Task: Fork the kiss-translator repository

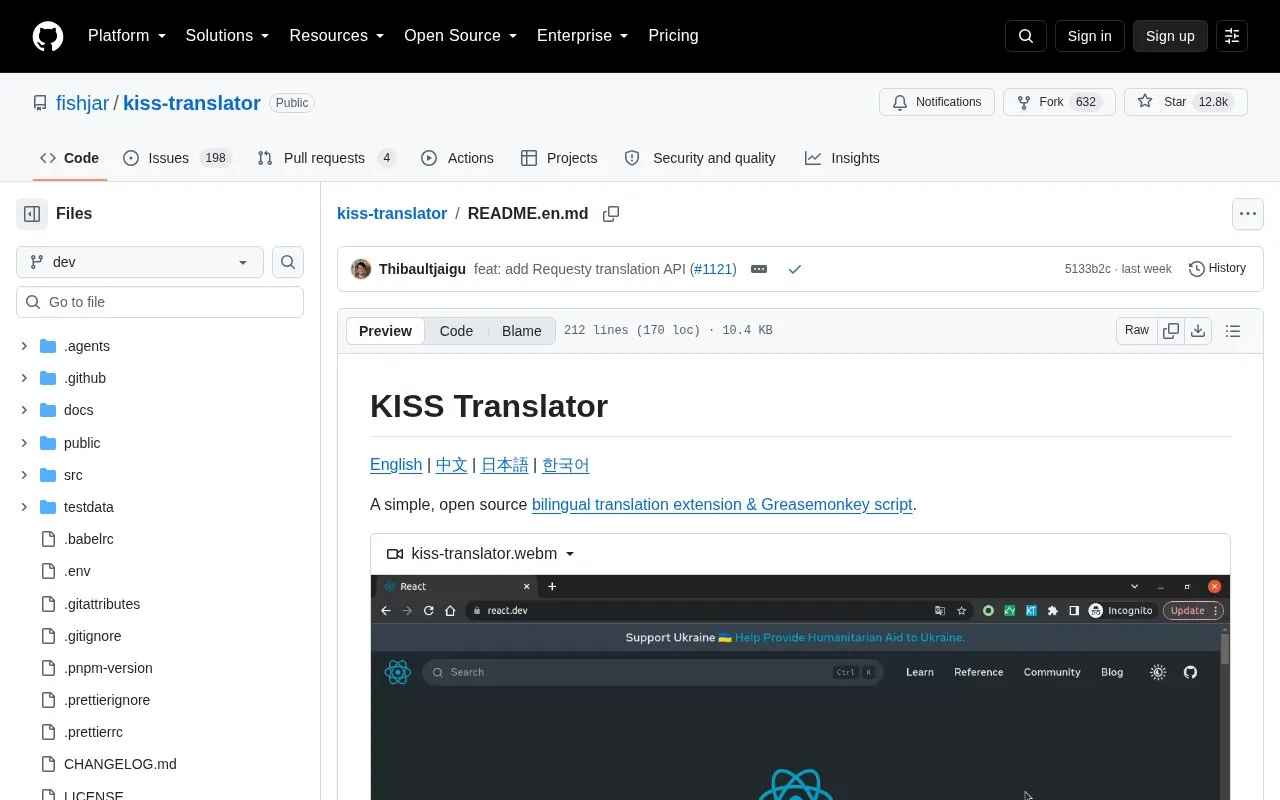Action: 1059,102
